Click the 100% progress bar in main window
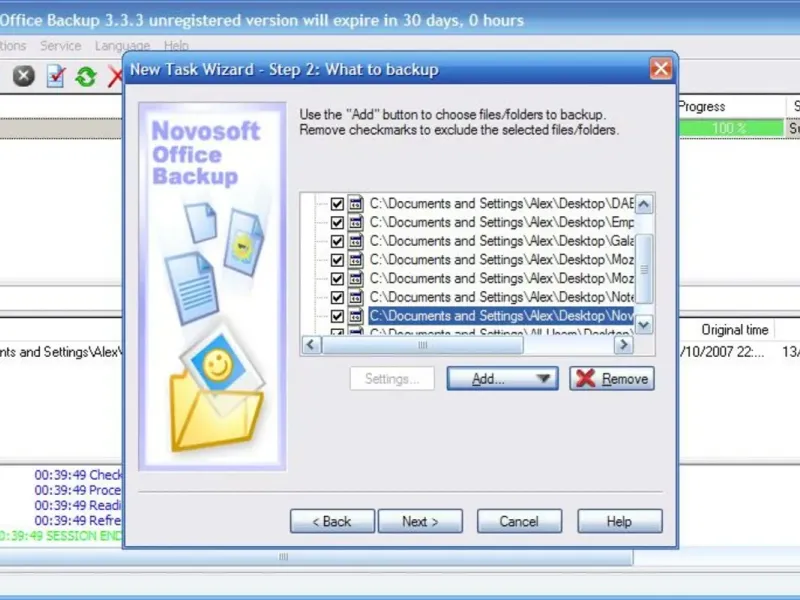 click(x=730, y=128)
